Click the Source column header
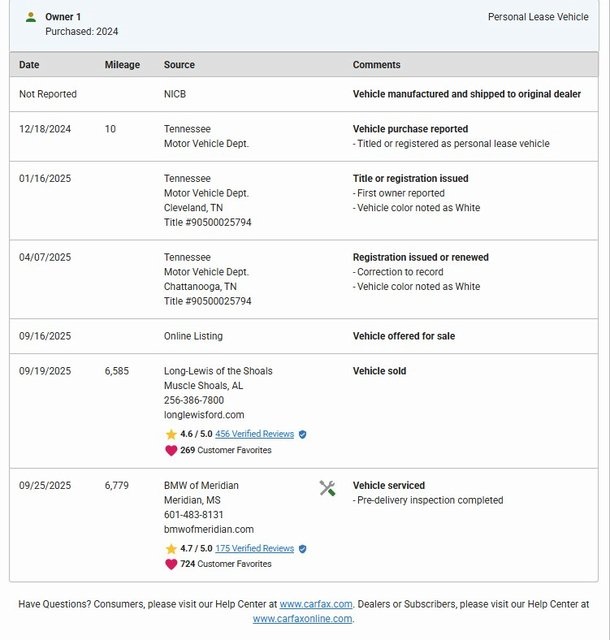610x640 pixels. point(179,65)
